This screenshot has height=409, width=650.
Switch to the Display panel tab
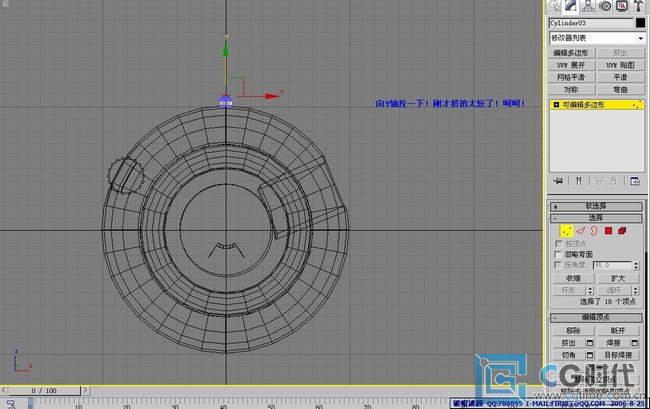622,6
